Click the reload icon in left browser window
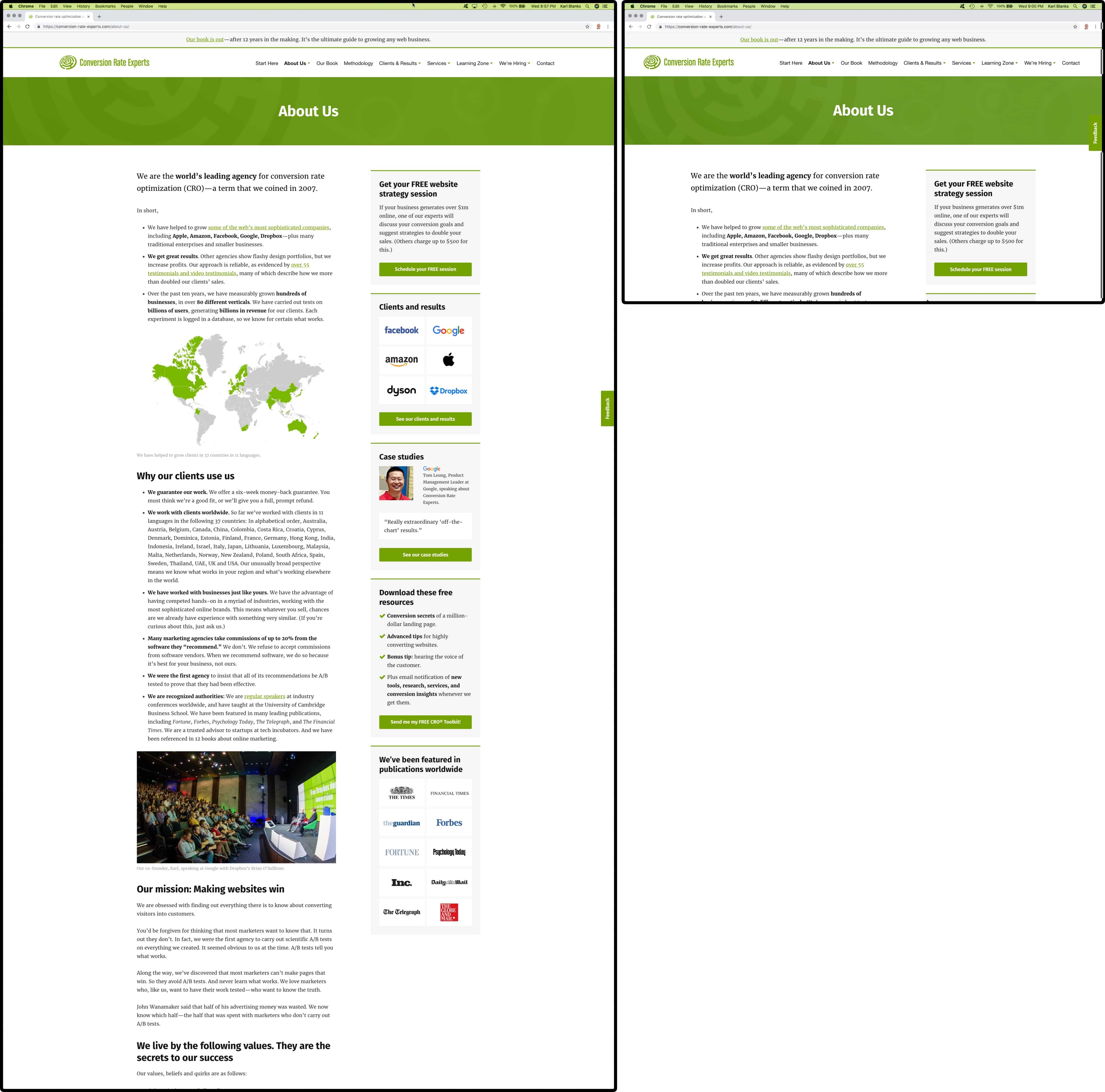 tap(27, 26)
